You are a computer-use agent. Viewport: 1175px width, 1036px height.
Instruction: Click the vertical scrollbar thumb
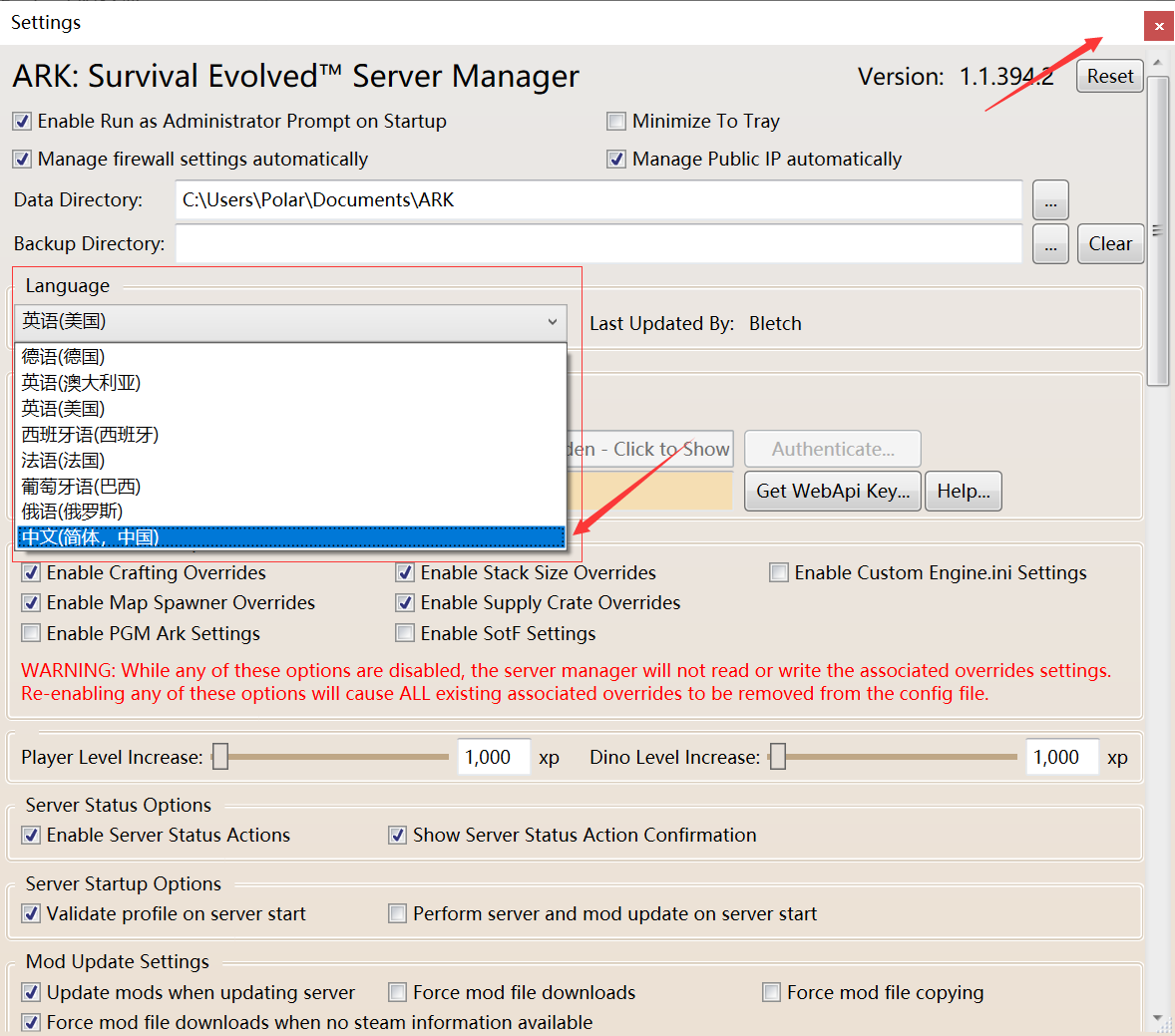tap(1158, 230)
